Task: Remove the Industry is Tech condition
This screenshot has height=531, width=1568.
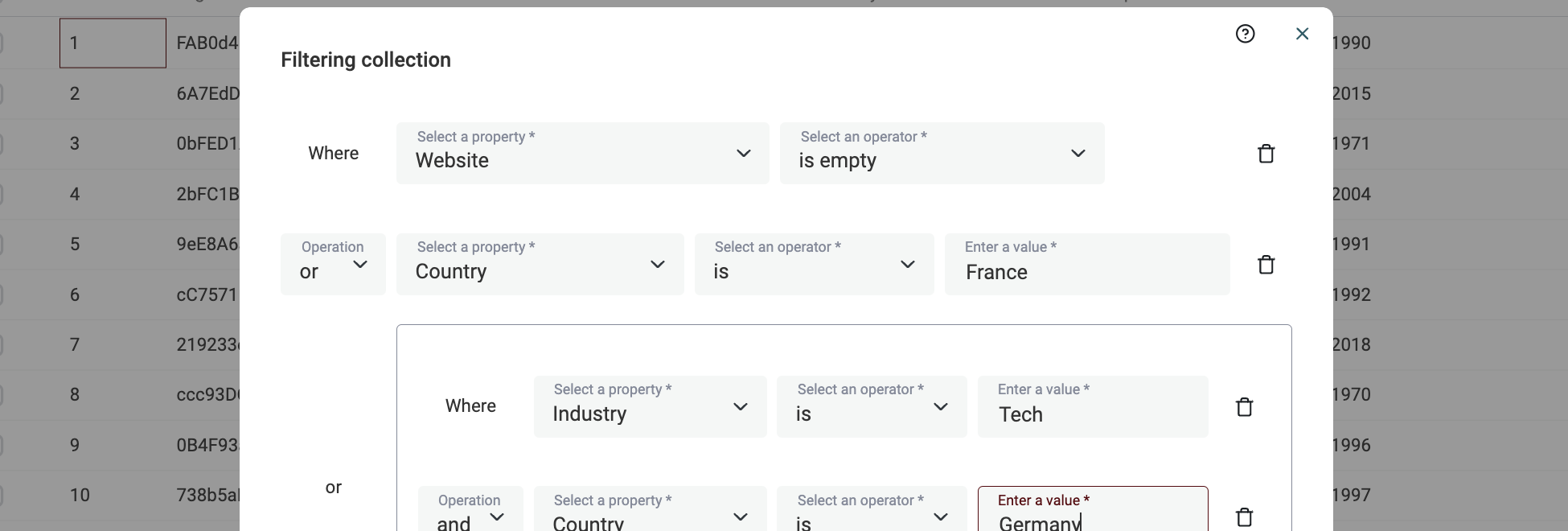Action: pyautogui.click(x=1244, y=407)
